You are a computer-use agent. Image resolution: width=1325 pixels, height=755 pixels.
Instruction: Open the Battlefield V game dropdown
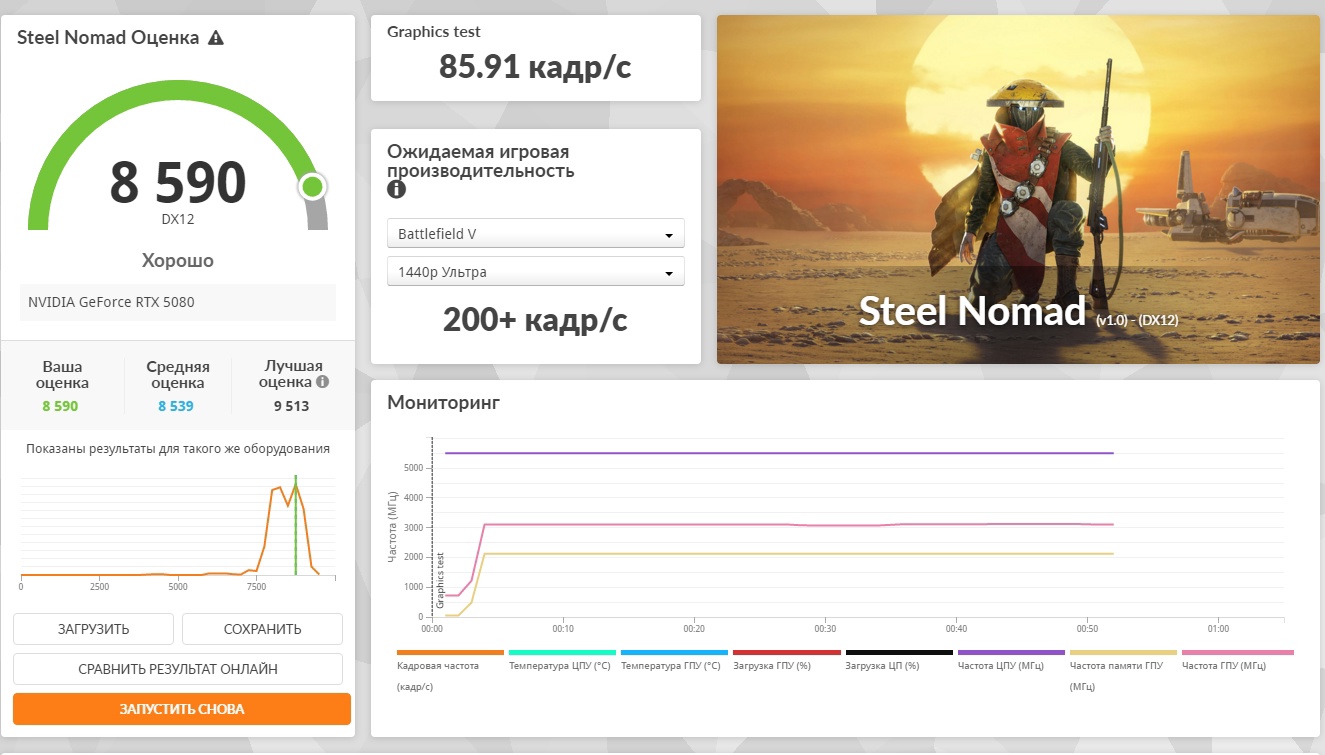coord(536,234)
